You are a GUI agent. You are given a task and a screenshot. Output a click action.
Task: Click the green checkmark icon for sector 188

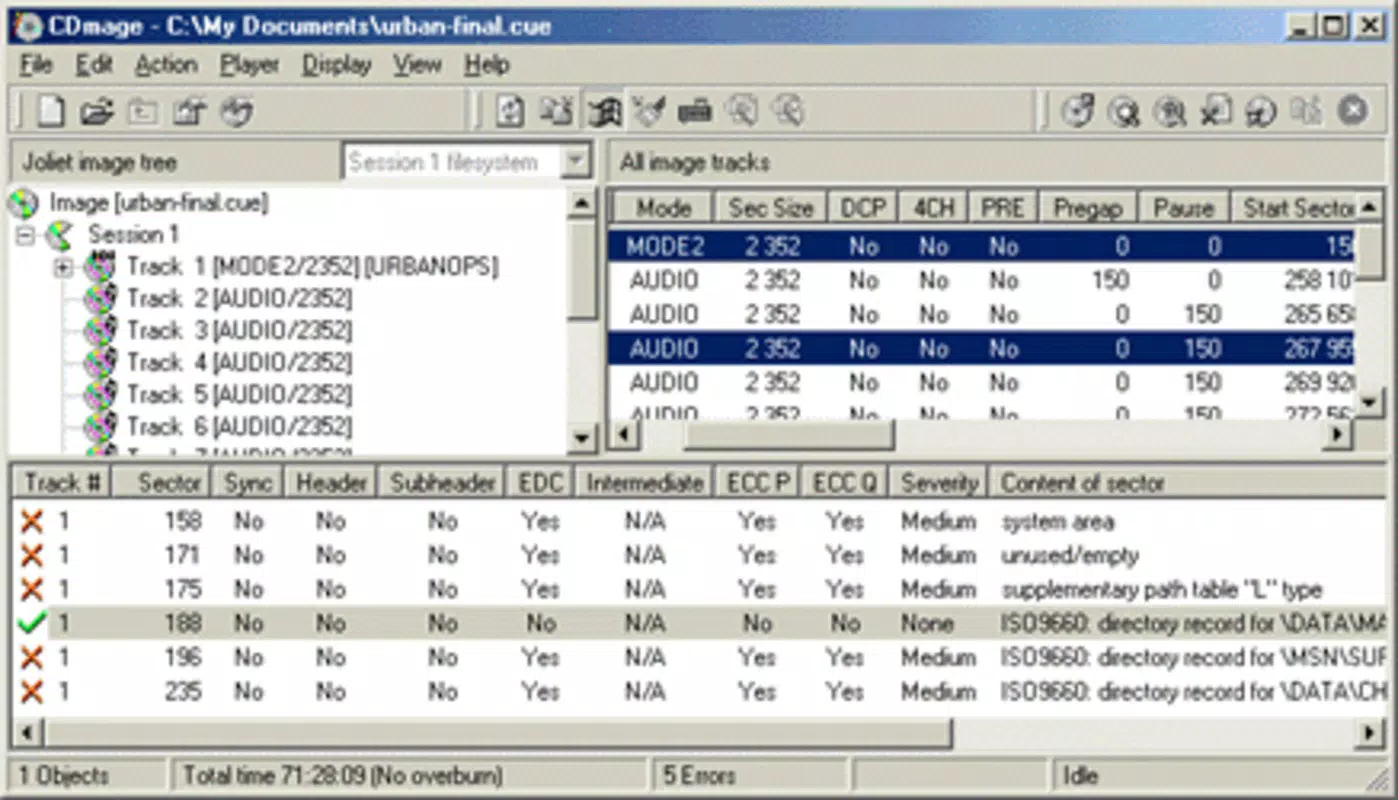(33, 623)
